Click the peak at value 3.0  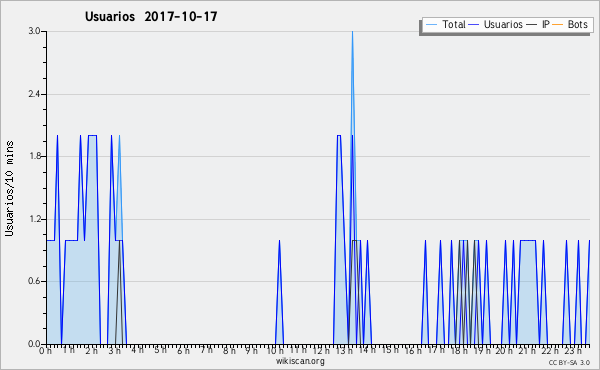[352, 32]
